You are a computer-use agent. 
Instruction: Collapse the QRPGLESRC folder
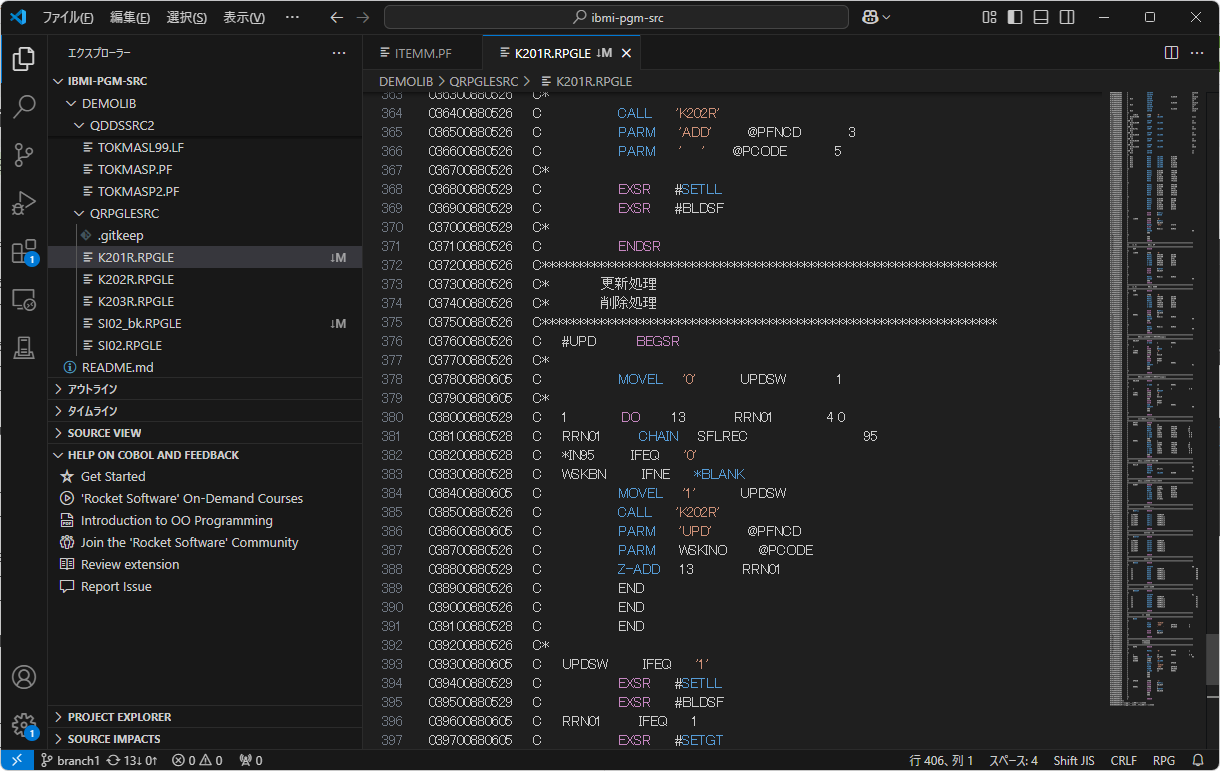click(x=205, y=213)
